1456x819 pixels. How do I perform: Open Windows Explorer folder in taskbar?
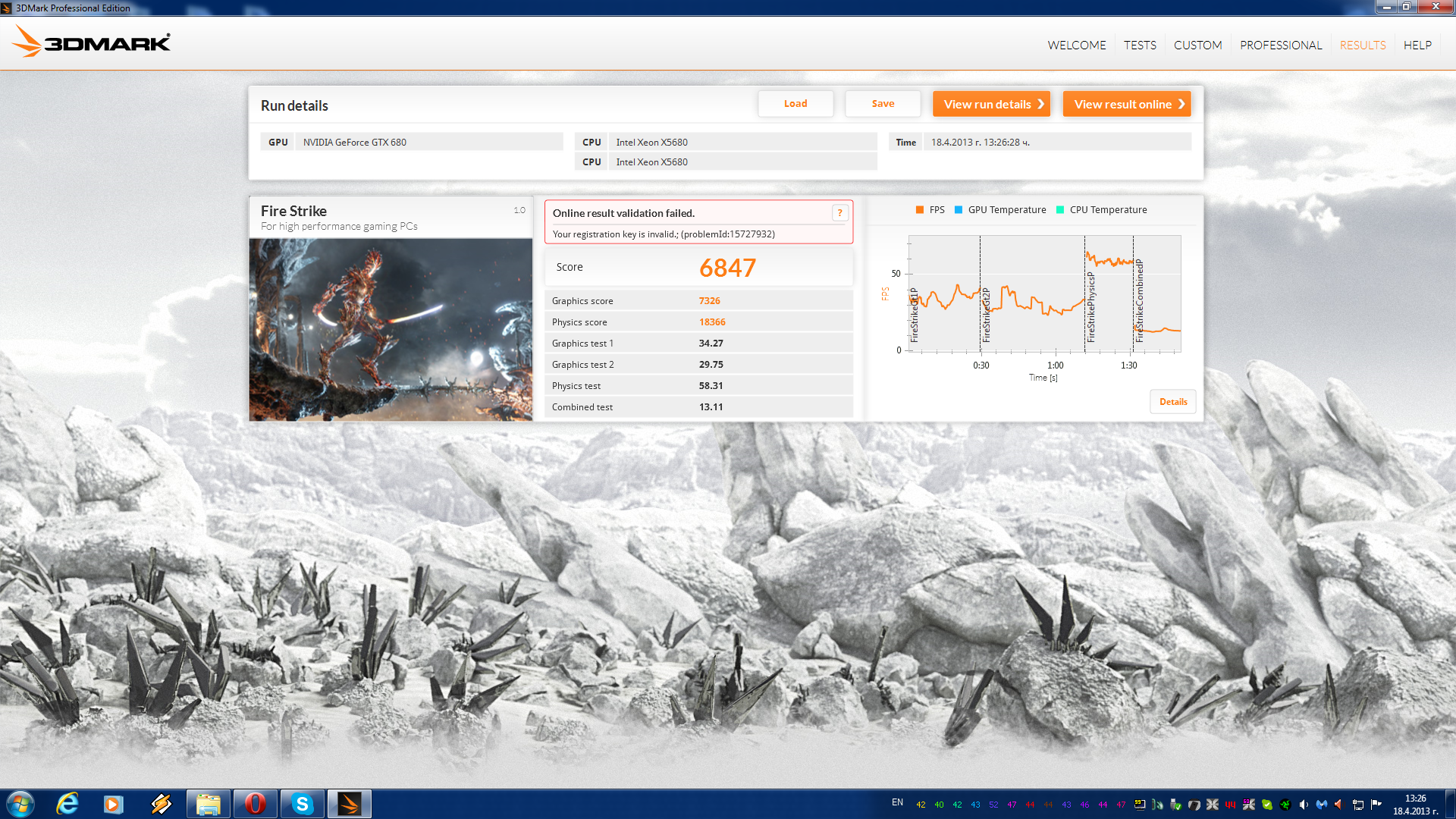(x=208, y=804)
